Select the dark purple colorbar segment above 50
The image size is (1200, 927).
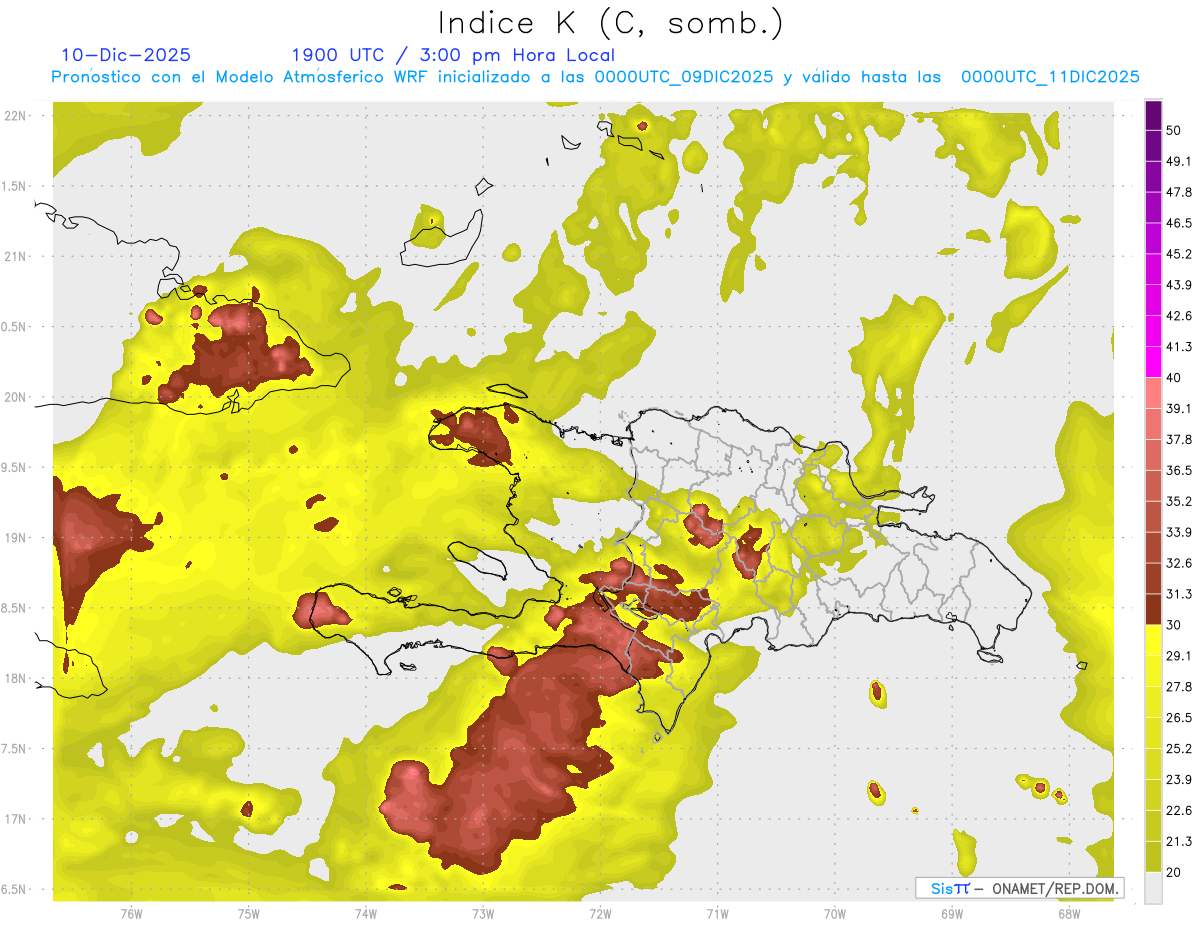click(1153, 116)
